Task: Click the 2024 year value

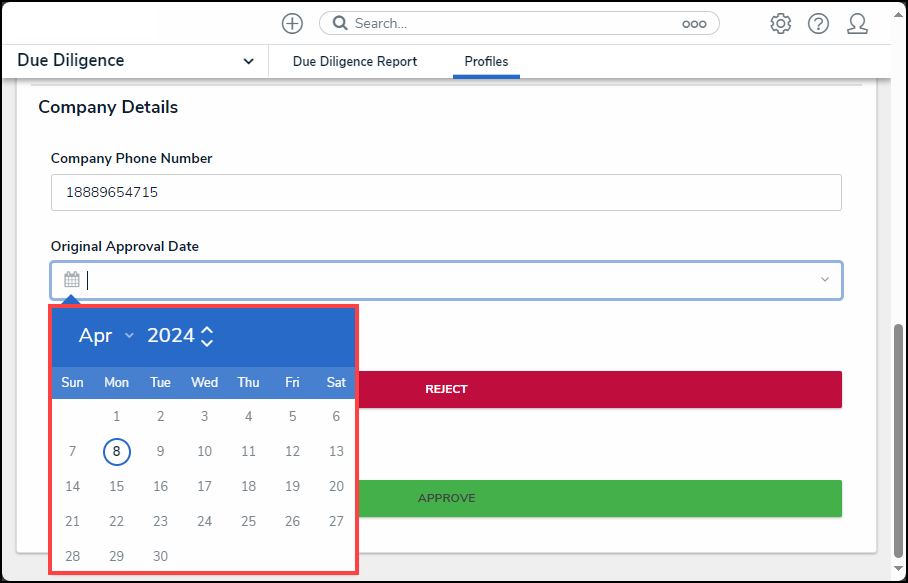Action: coord(170,336)
